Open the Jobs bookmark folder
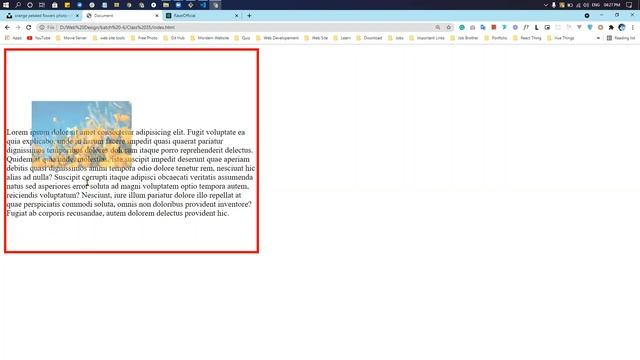Image resolution: width=640 pixels, height=360 pixels. 396,38
